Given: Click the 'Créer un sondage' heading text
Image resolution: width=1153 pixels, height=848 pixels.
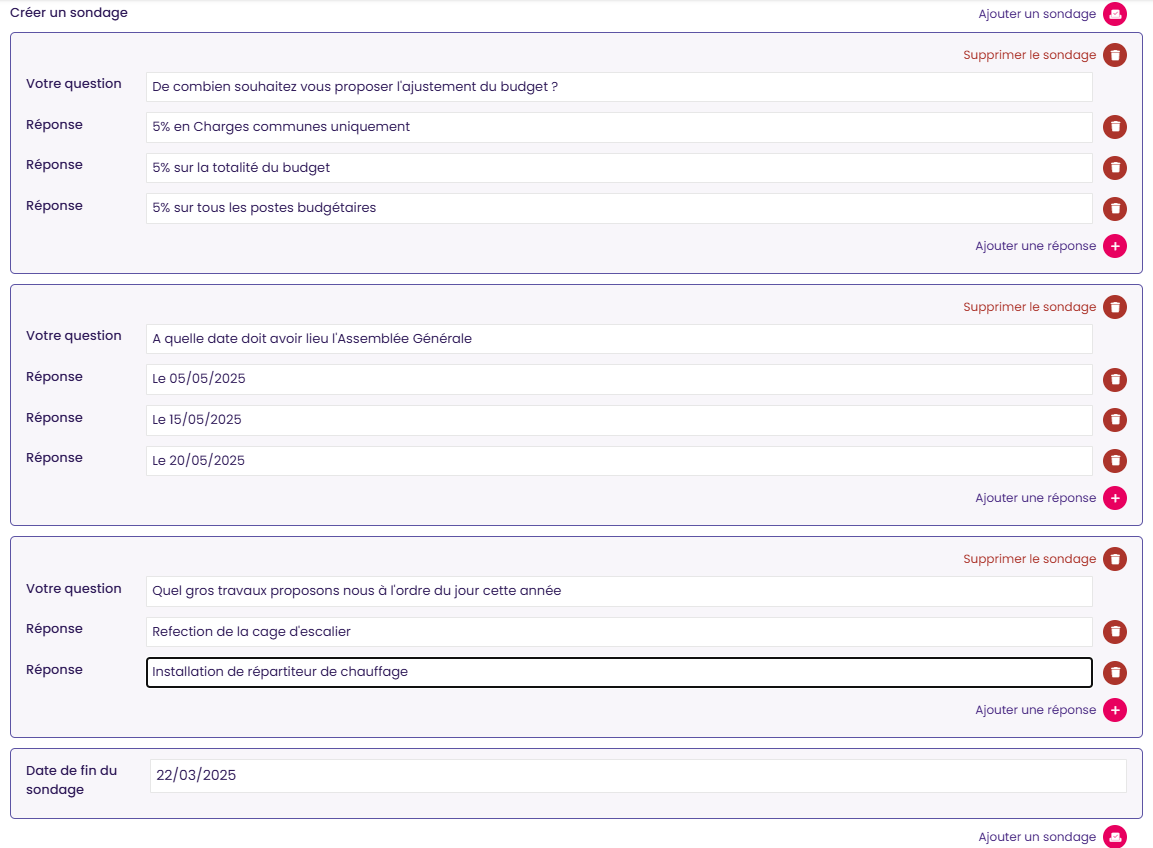Looking at the screenshot, I should pos(68,13).
